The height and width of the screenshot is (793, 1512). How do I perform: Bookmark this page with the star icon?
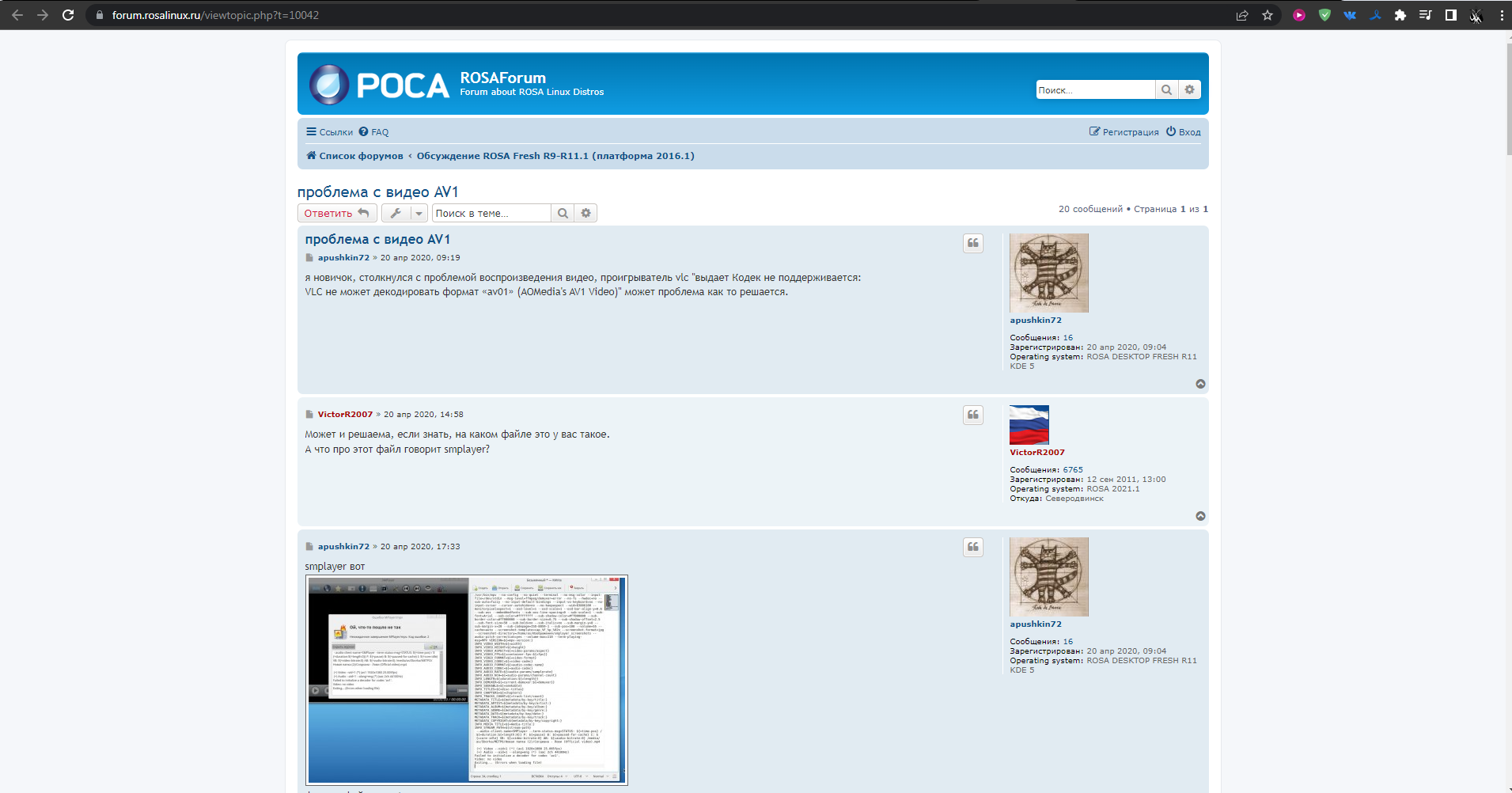1268,15
